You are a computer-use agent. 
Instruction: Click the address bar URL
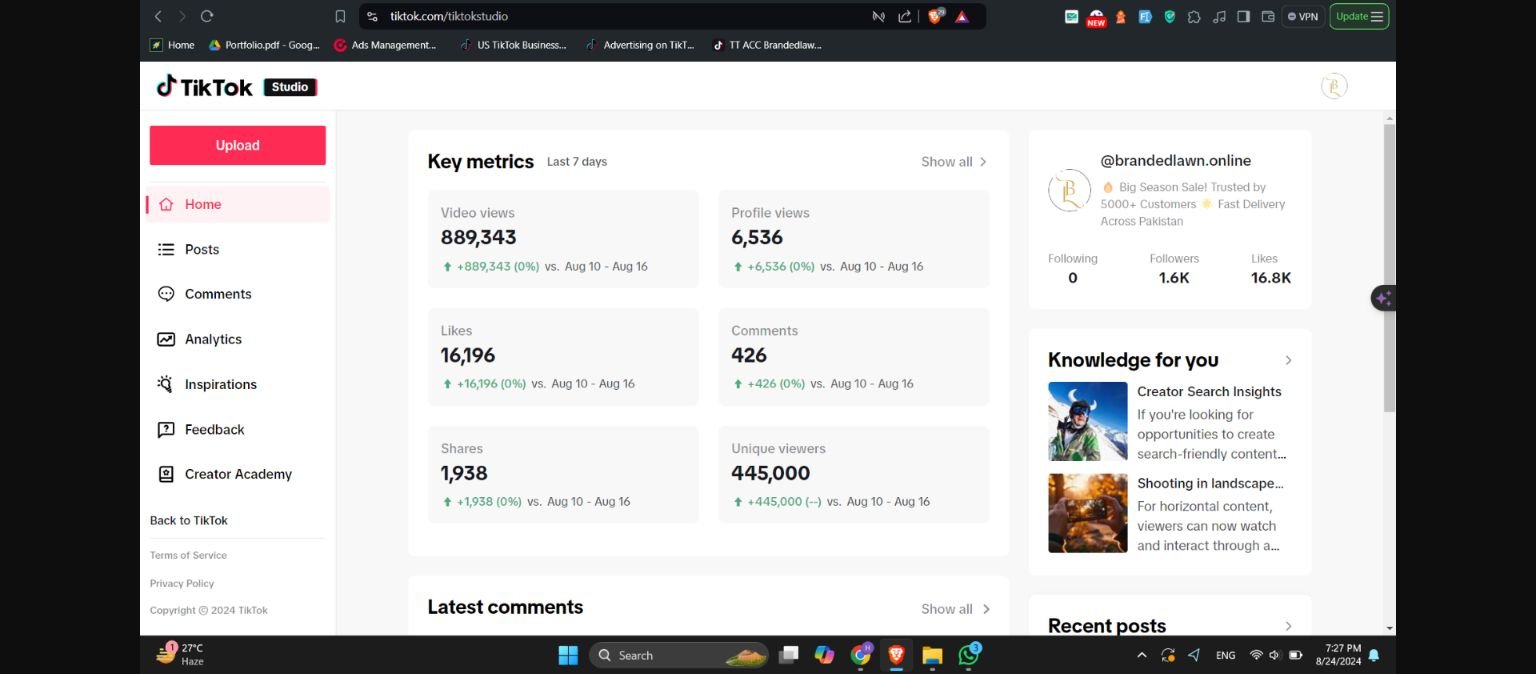pos(449,16)
